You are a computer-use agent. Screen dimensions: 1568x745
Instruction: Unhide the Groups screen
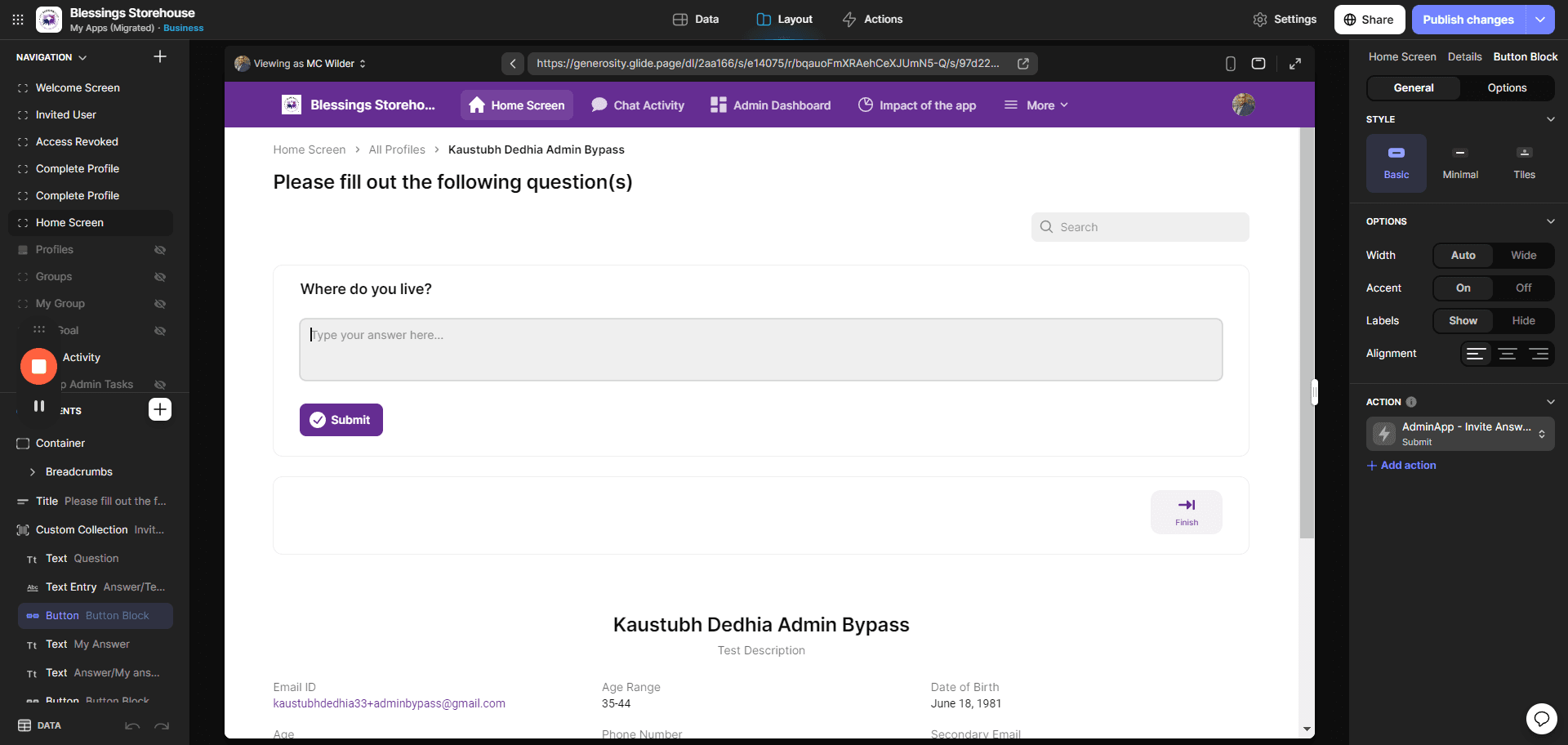tap(160, 277)
